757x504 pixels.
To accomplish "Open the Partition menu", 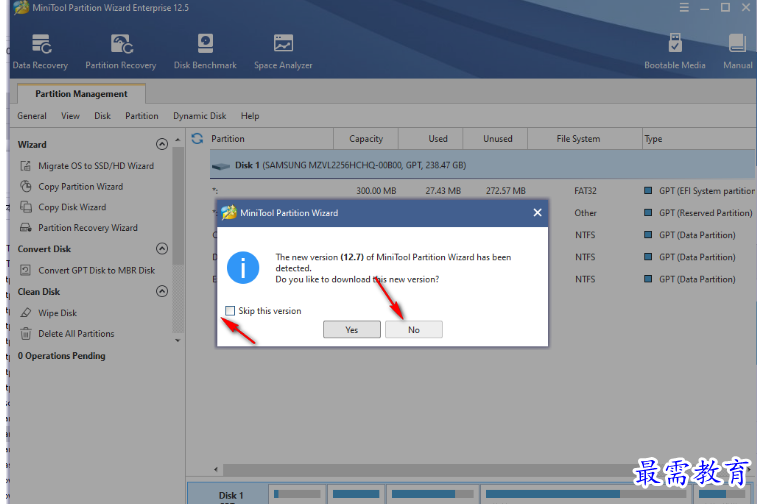I will point(142,116).
